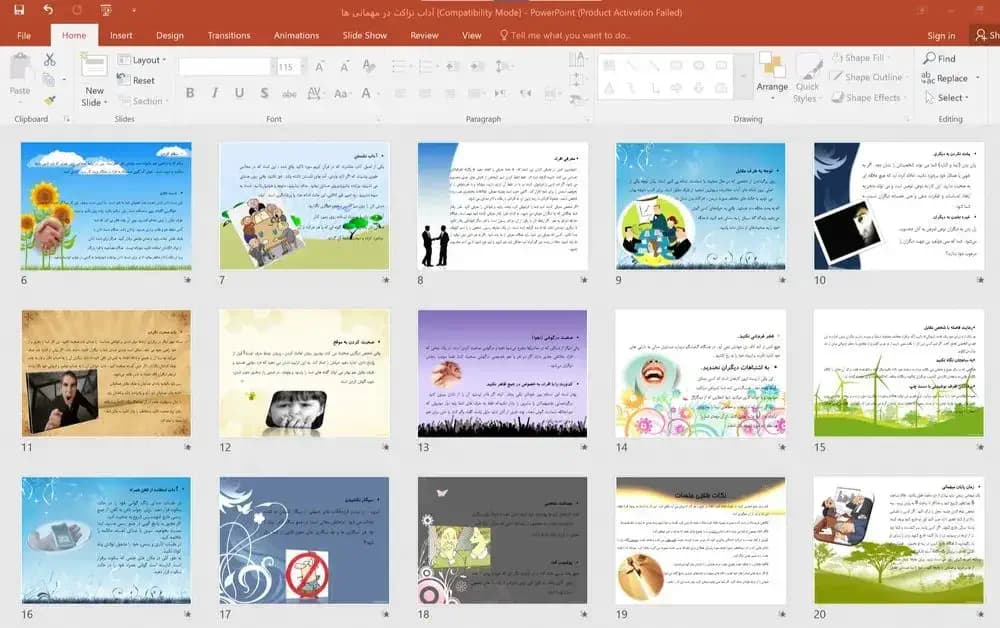The width and height of the screenshot is (1000, 628).
Task: Click Increase List Level icon
Action: (x=477, y=66)
